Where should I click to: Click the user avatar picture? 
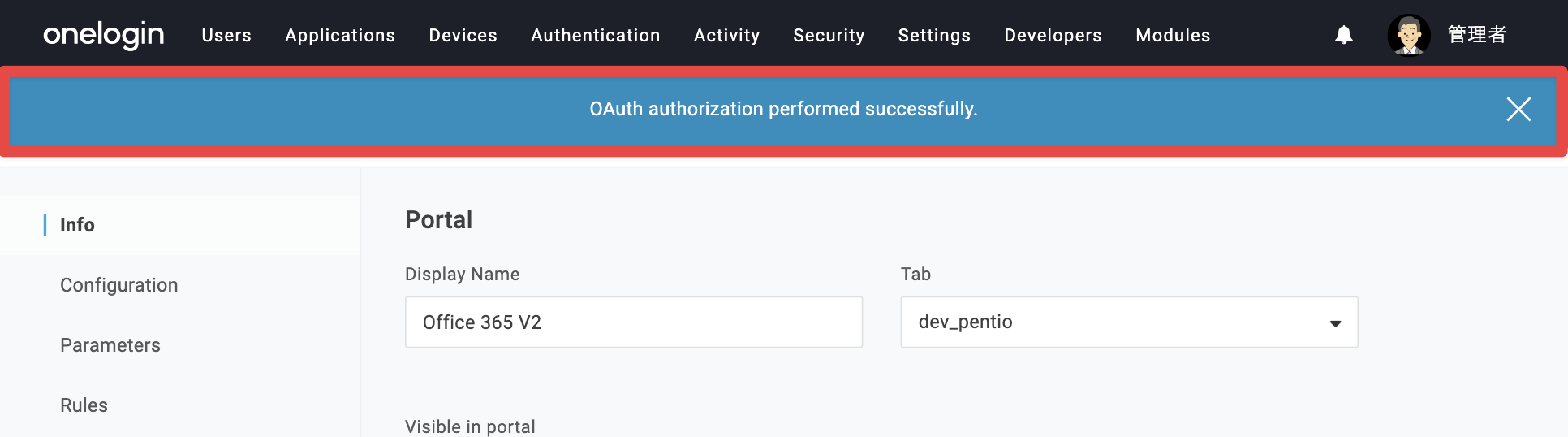pos(1409,35)
